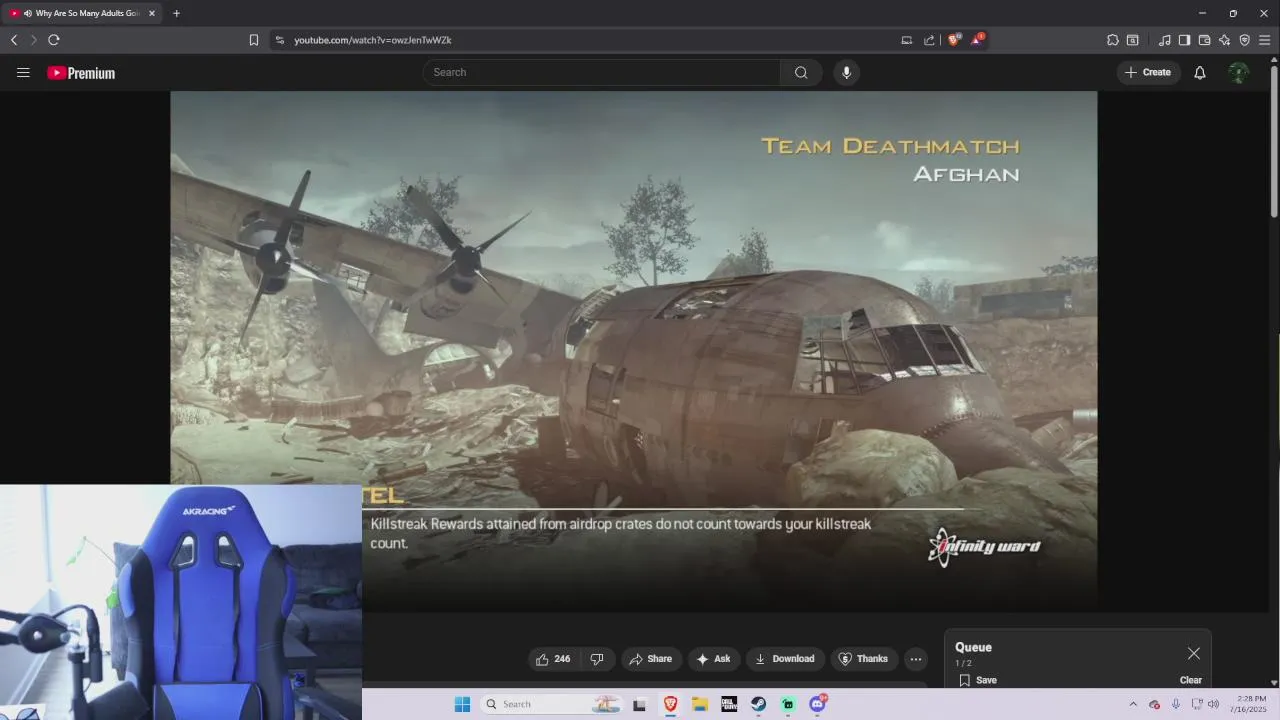Viewport: 1280px width, 720px height.
Task: Open more actions three-dot menu
Action: point(915,659)
